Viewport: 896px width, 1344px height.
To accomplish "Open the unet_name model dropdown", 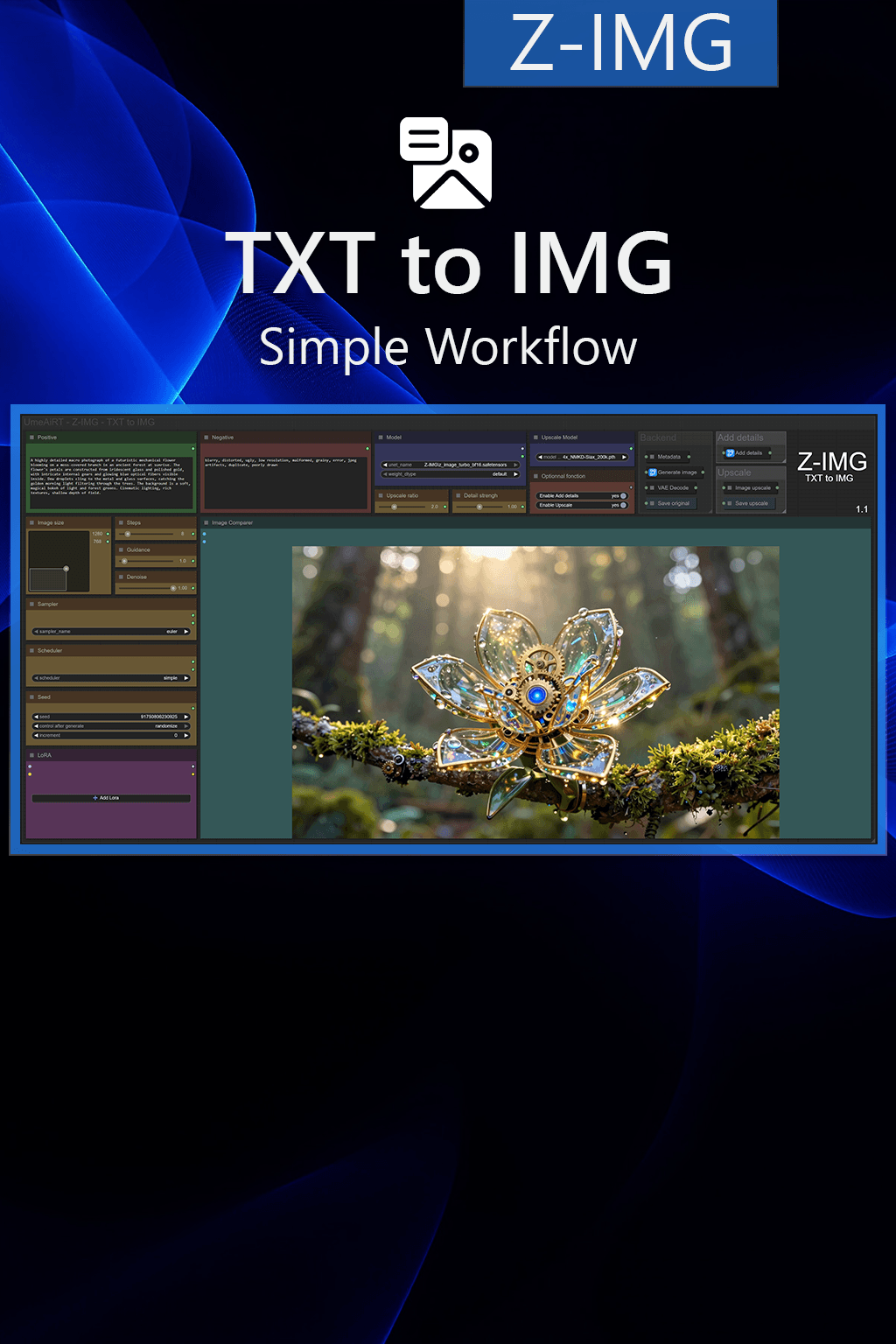I will (x=451, y=465).
